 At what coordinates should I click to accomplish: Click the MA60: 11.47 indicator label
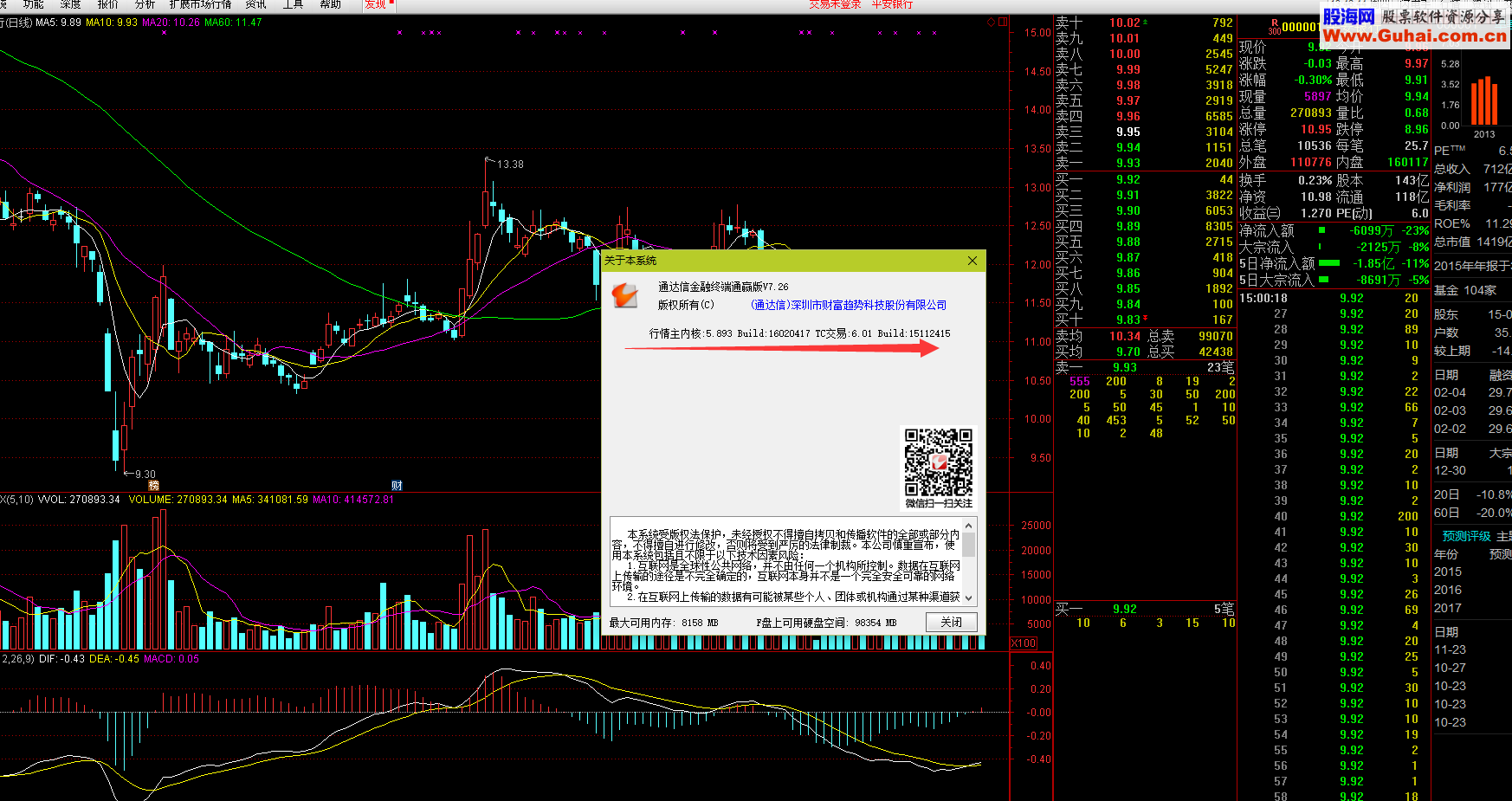233,23
